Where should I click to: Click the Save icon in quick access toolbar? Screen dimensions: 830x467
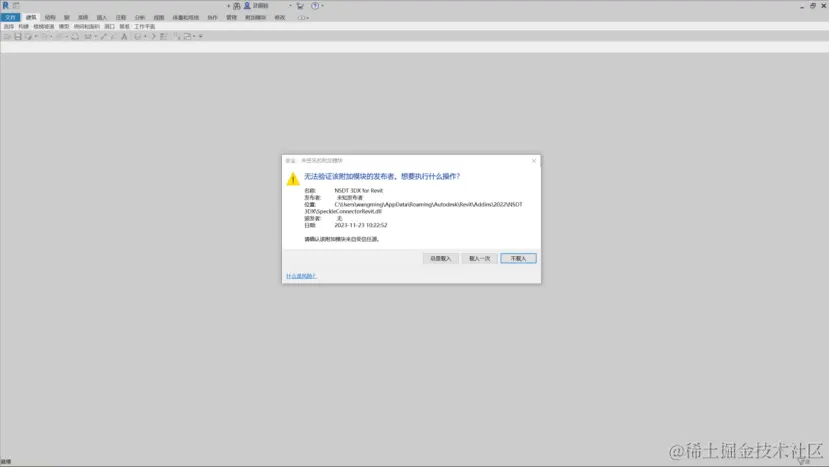(x=18, y=37)
